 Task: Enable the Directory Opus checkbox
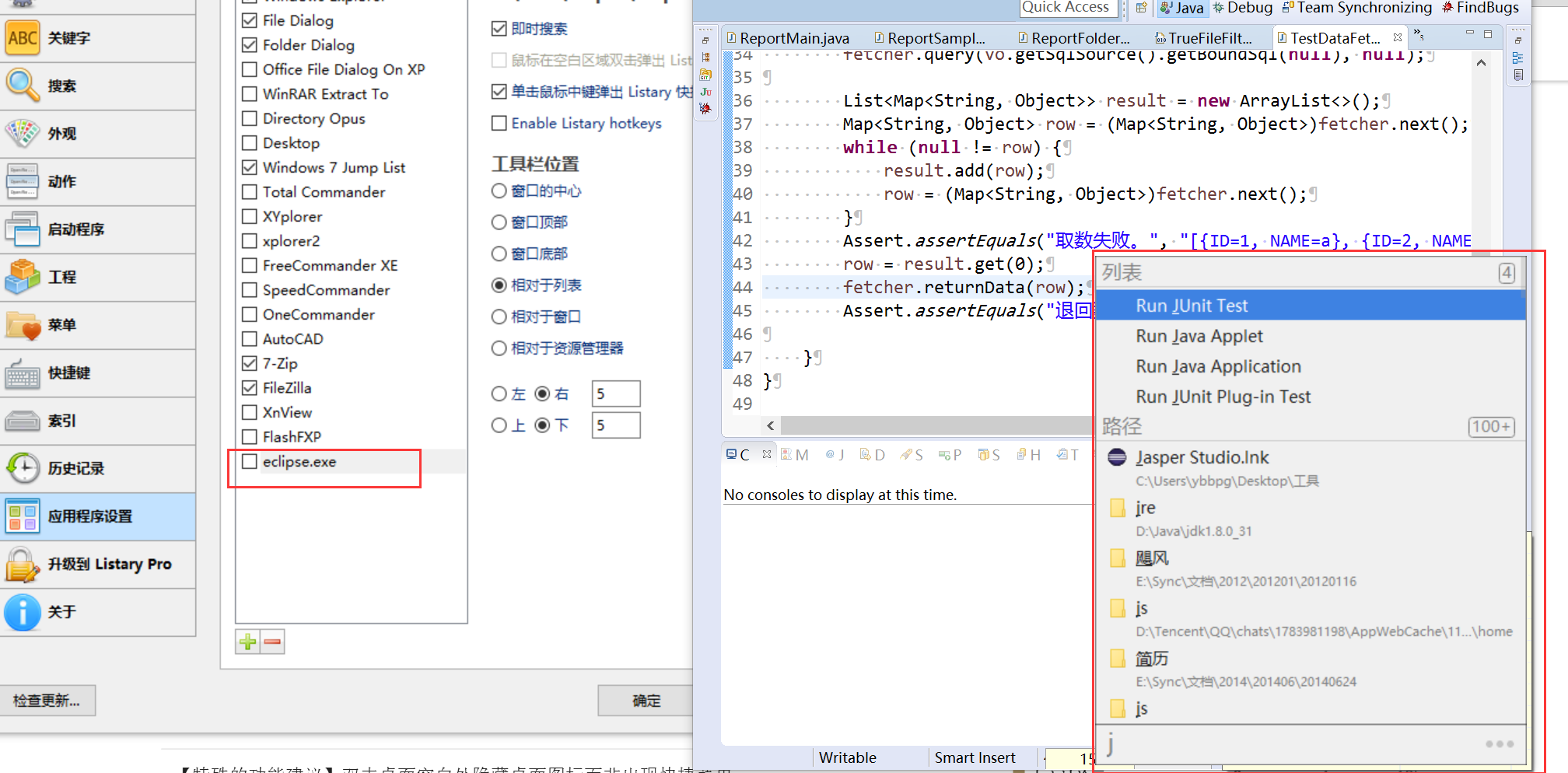pyautogui.click(x=250, y=118)
